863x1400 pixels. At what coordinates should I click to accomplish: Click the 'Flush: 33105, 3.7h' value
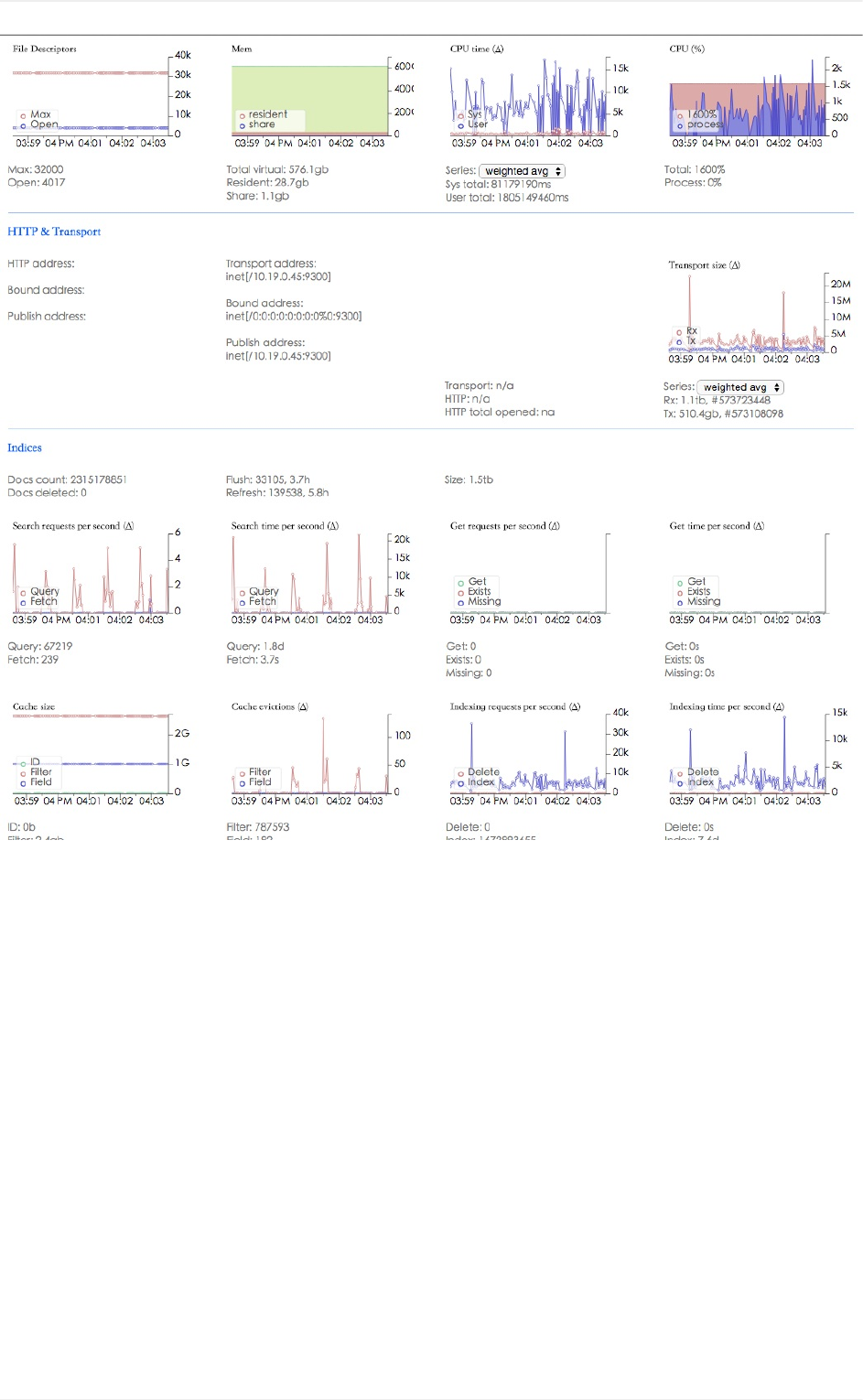point(268,479)
